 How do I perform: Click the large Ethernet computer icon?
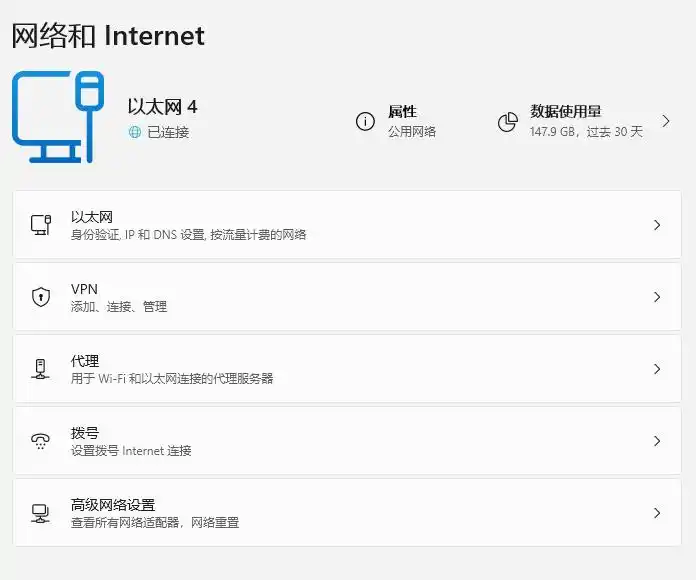pos(57,117)
